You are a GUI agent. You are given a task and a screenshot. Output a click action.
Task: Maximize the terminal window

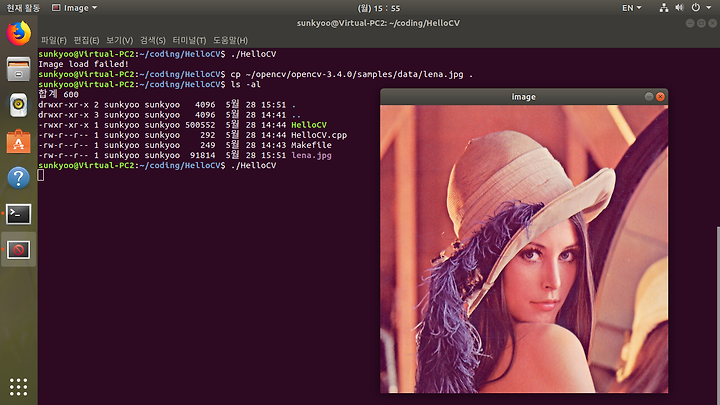pyautogui.click(x=701, y=23)
